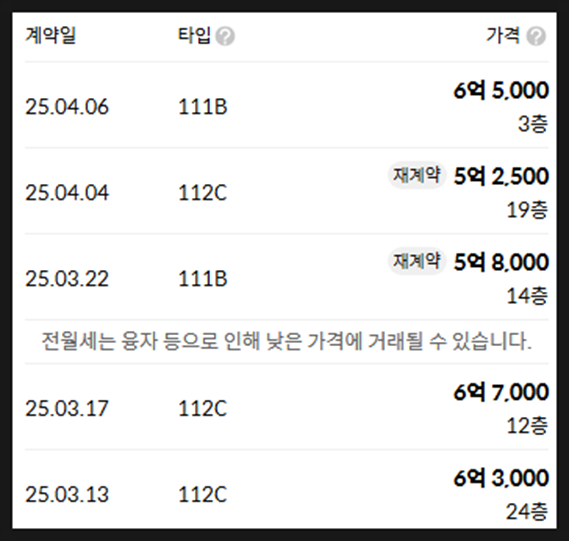Click the help icon next to 가격
569x541 pixels.
point(536,36)
